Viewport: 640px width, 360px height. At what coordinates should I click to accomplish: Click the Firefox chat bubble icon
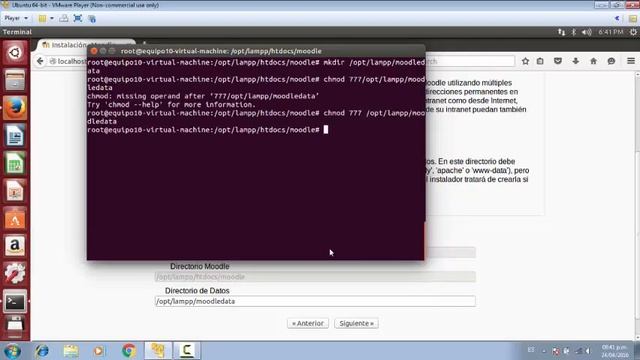[x=611, y=61]
